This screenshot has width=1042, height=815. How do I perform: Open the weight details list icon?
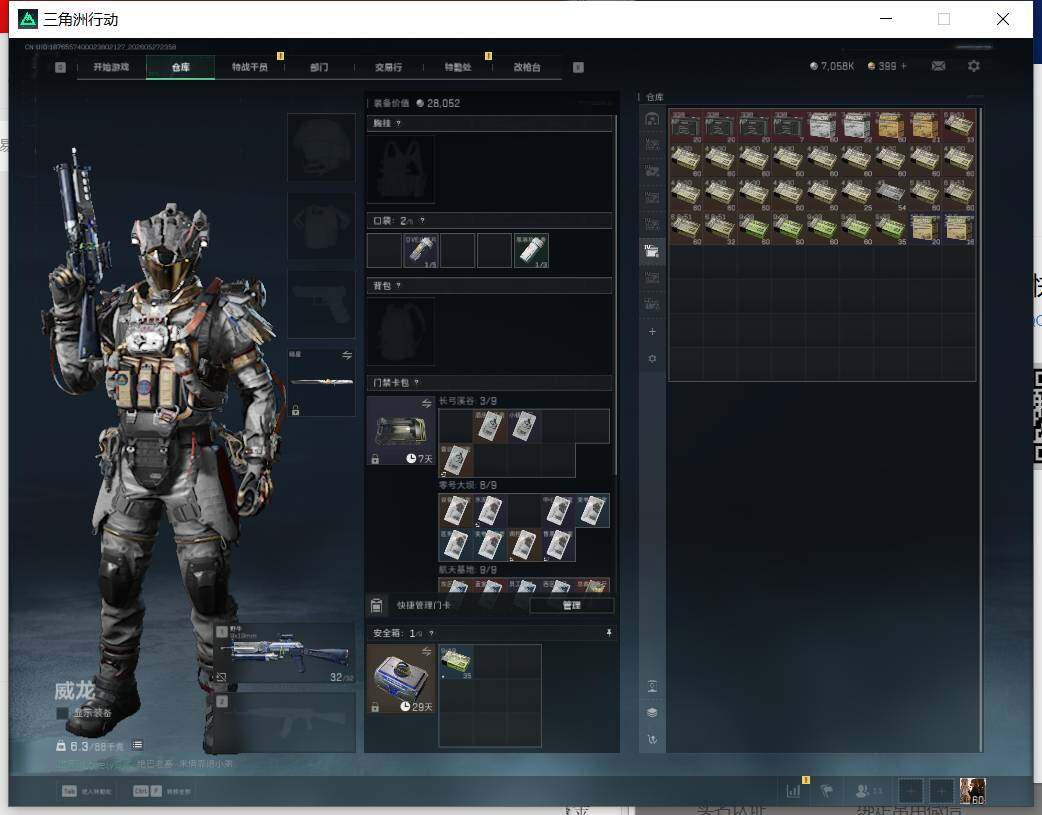(x=137, y=745)
